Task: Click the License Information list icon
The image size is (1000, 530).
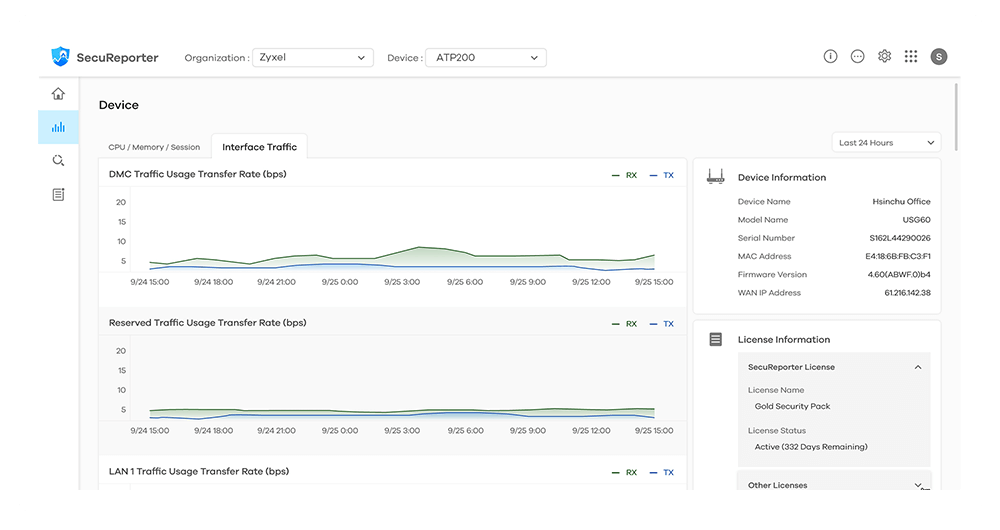Action: pyautogui.click(x=716, y=339)
